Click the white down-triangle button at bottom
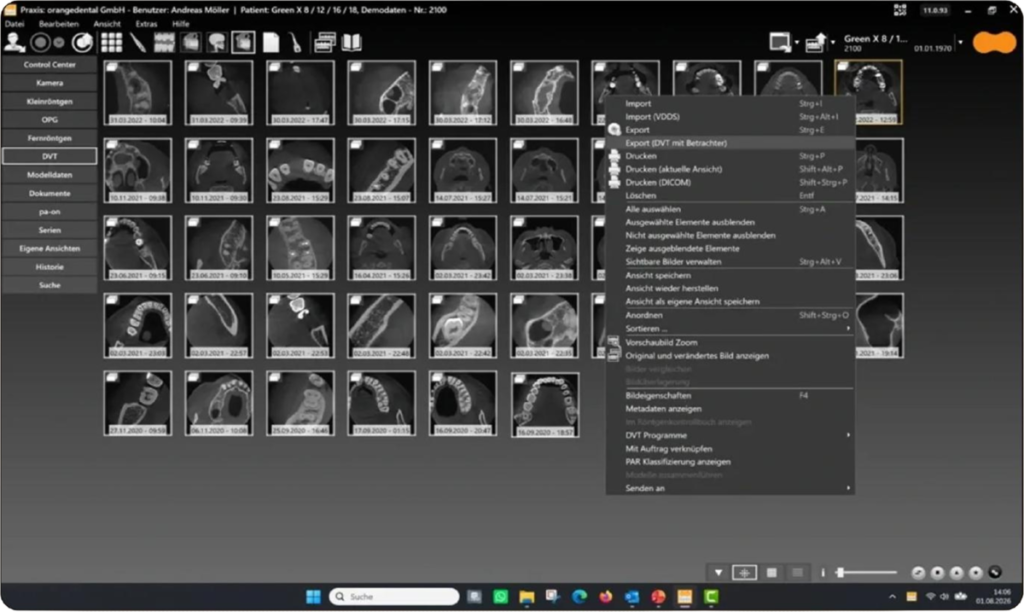The image size is (1024, 612). click(x=718, y=572)
